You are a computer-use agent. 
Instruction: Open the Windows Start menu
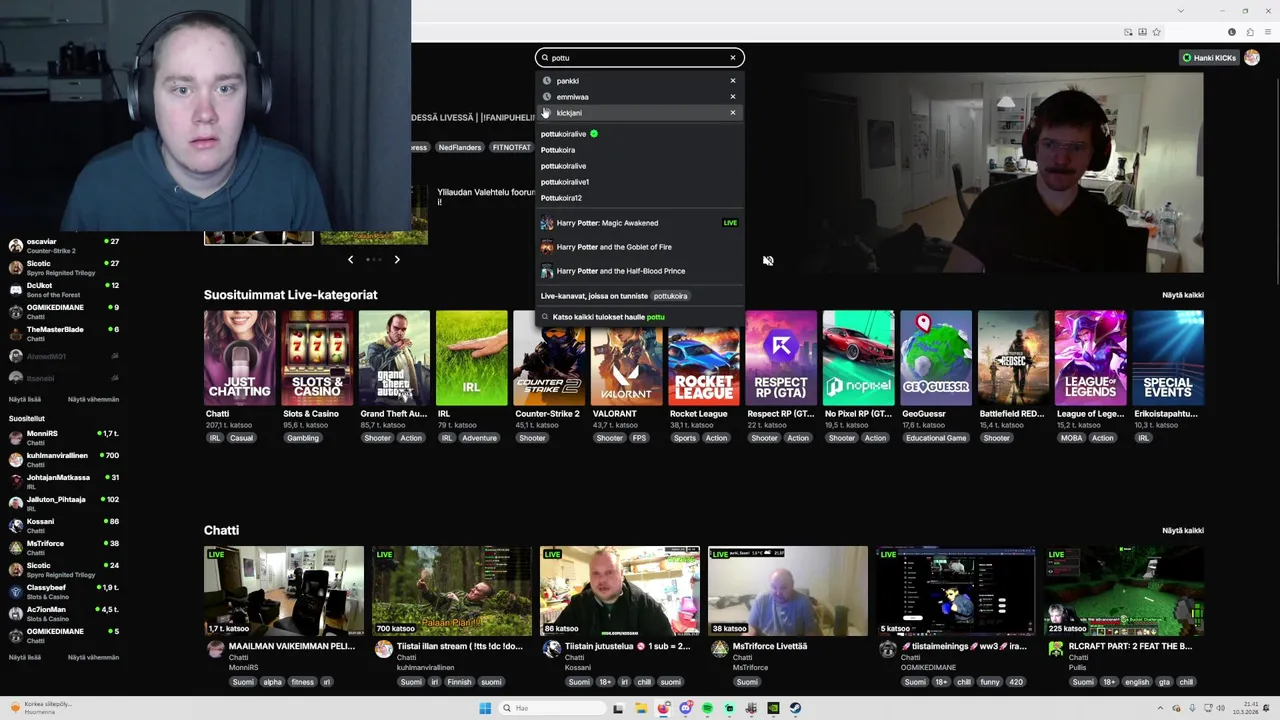pos(485,708)
